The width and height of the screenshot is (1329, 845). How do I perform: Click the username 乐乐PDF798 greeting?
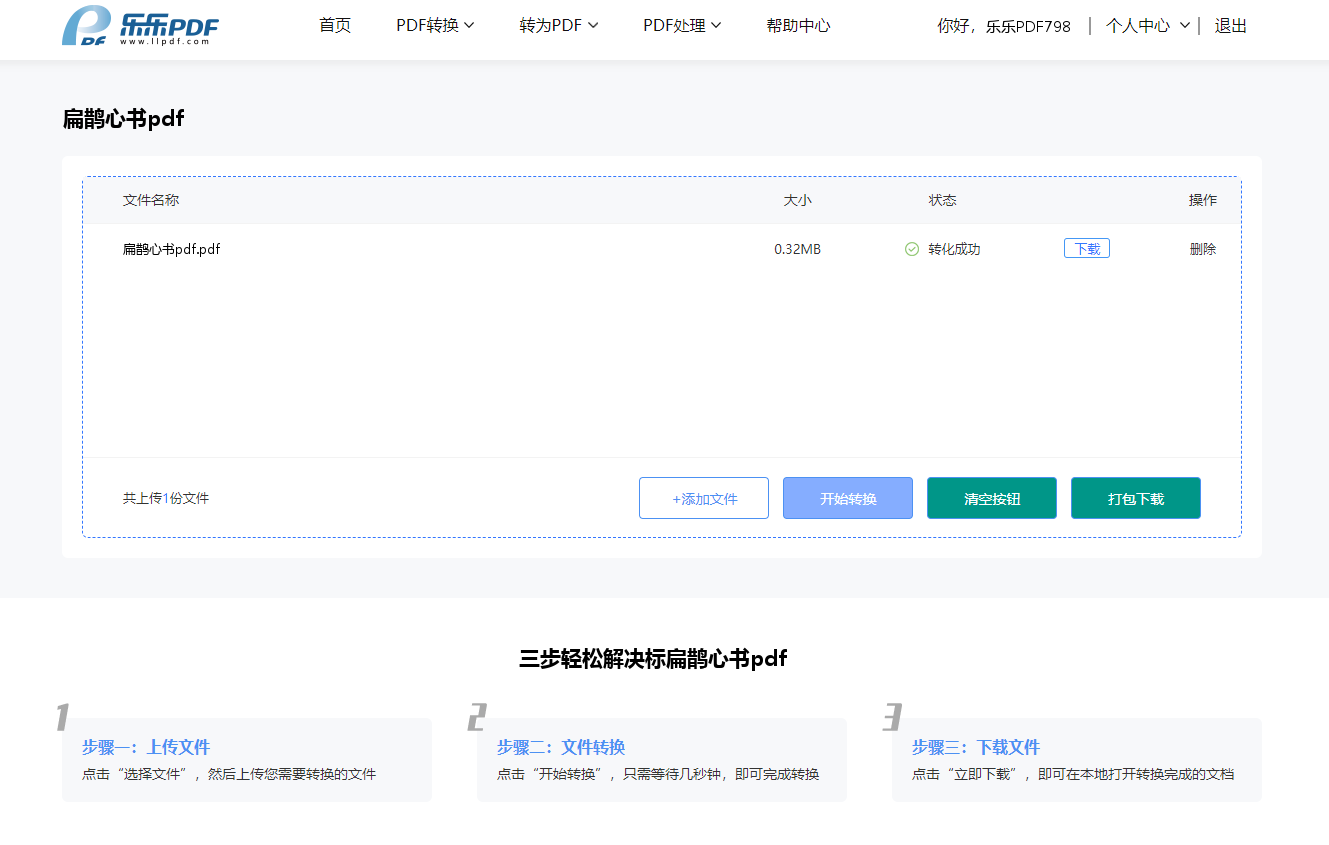[1028, 27]
